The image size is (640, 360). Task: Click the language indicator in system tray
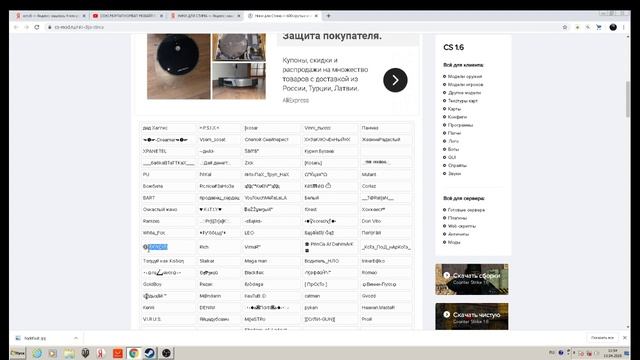coord(552,352)
